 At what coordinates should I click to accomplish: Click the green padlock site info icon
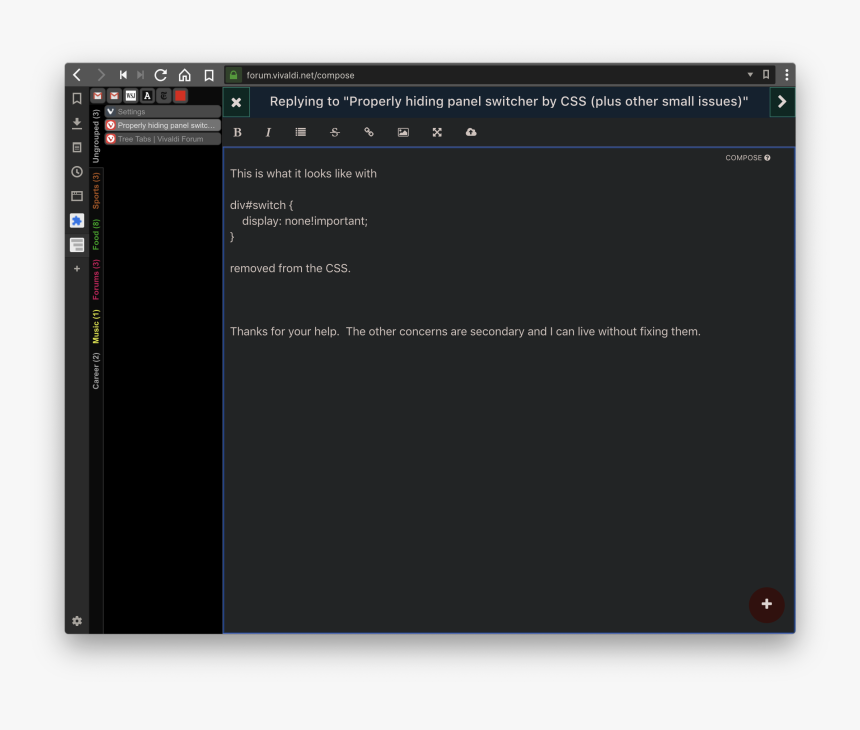tap(234, 75)
